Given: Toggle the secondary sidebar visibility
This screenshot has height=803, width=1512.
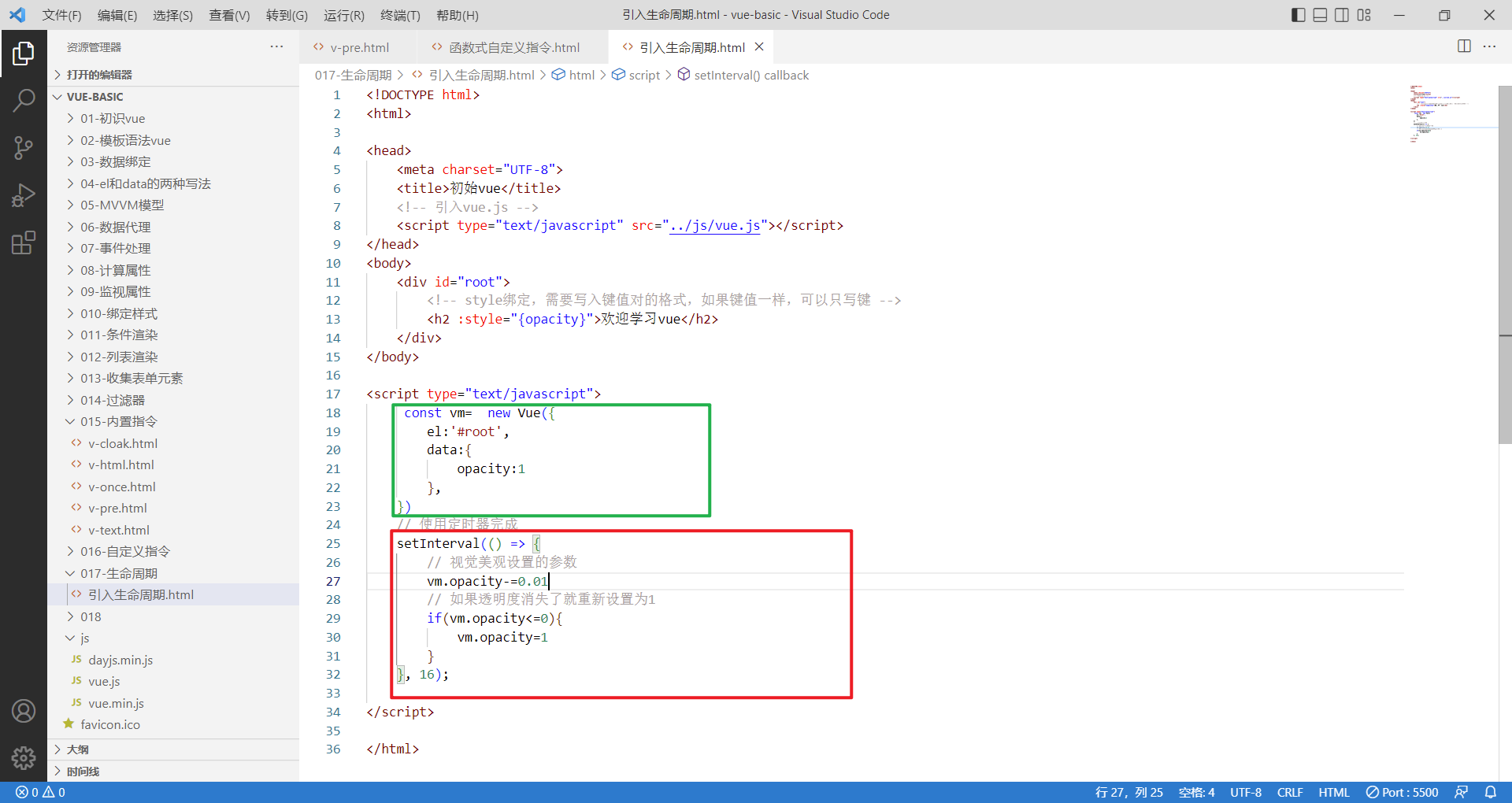Looking at the screenshot, I should [1341, 15].
